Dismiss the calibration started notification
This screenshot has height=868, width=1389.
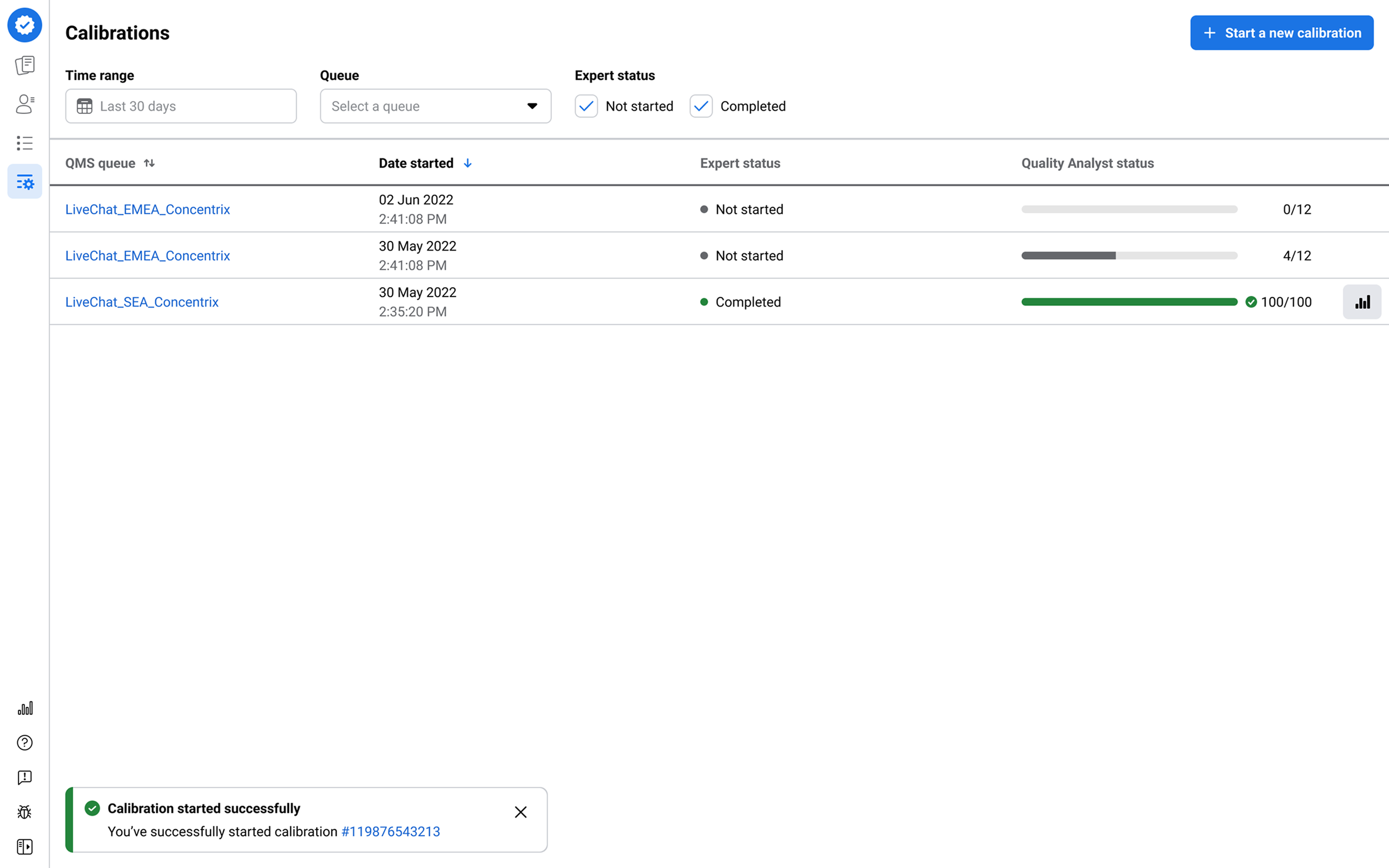coord(521,812)
